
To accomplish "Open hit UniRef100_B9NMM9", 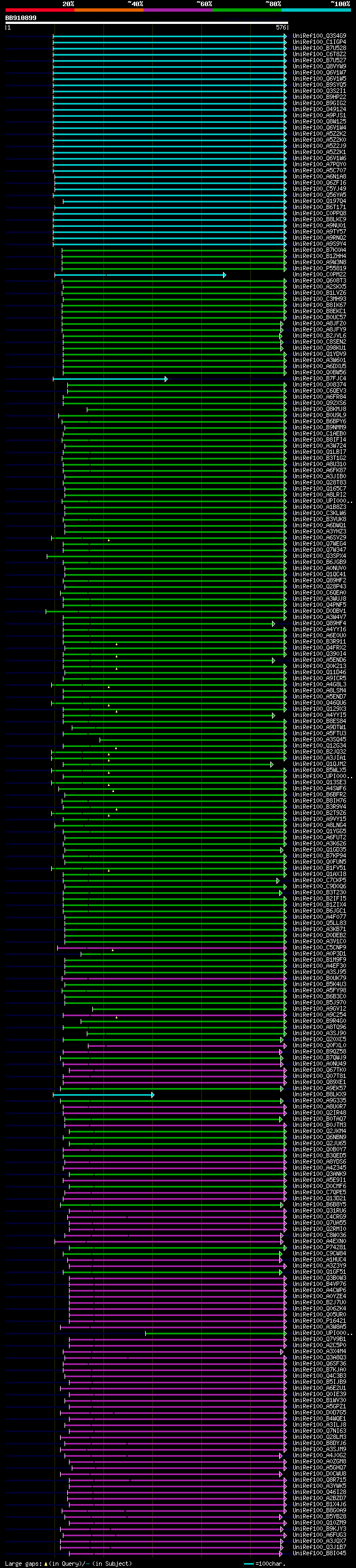I will click(x=319, y=428).
